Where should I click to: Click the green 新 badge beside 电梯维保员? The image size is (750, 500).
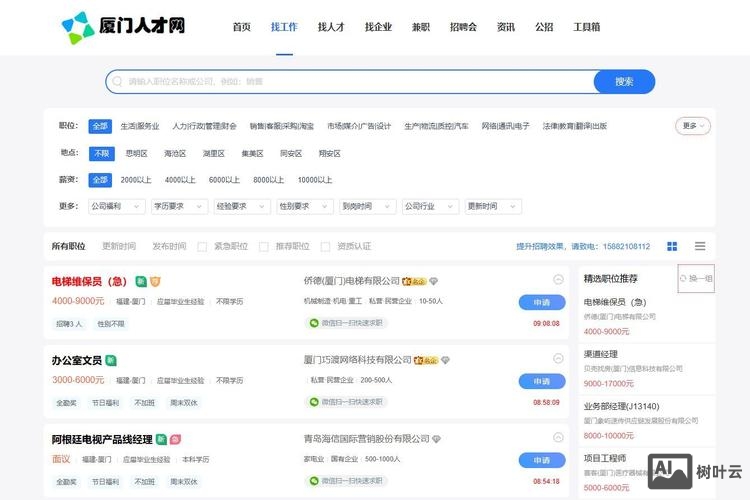(141, 281)
